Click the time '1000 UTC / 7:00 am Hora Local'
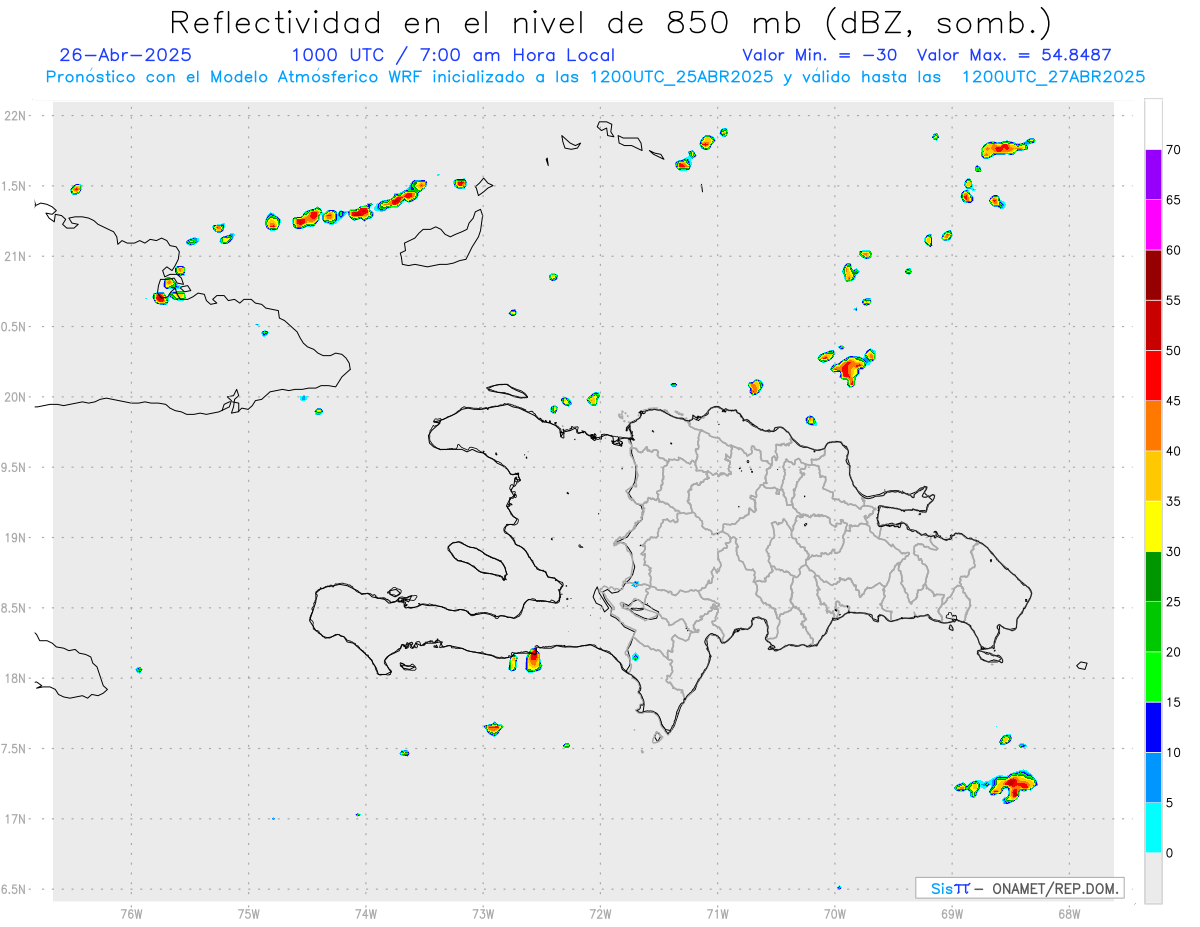The height and width of the screenshot is (927, 1200). click(453, 55)
